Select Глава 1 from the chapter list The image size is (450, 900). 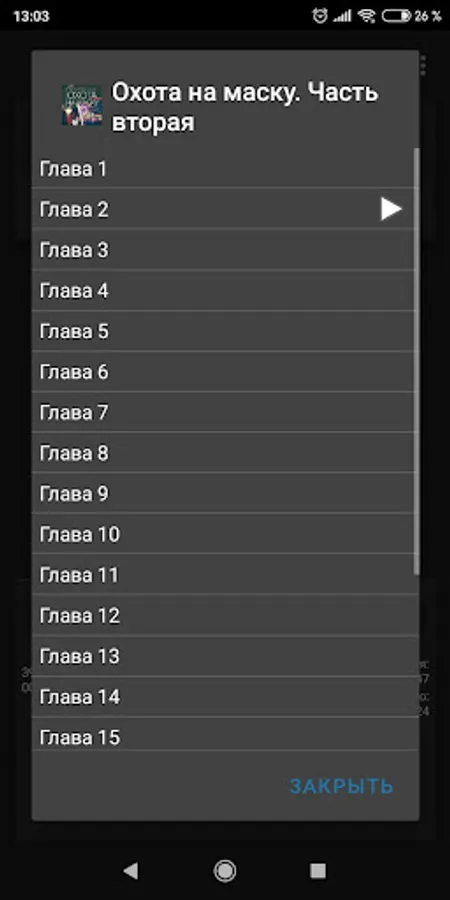tap(225, 169)
